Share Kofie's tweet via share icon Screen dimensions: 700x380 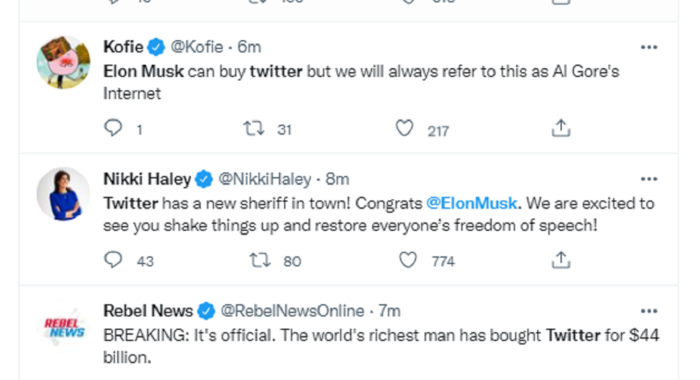561,128
